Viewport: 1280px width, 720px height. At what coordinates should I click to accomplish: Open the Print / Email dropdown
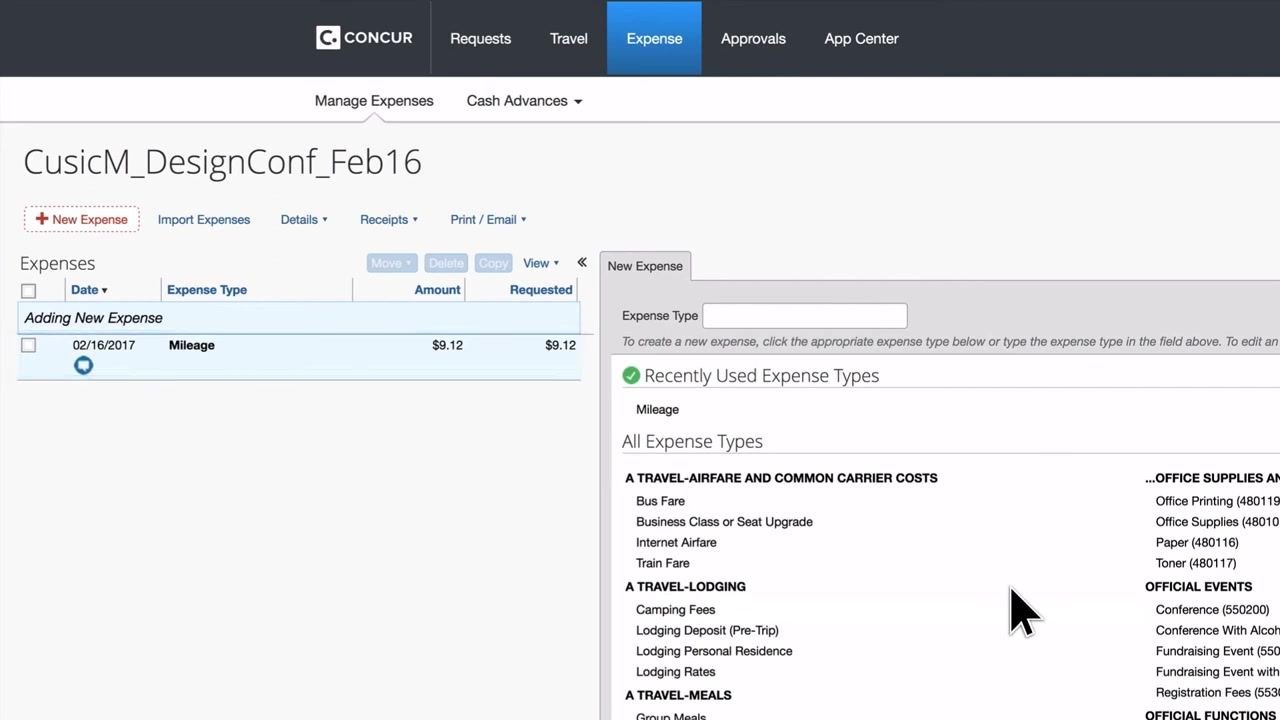(488, 219)
